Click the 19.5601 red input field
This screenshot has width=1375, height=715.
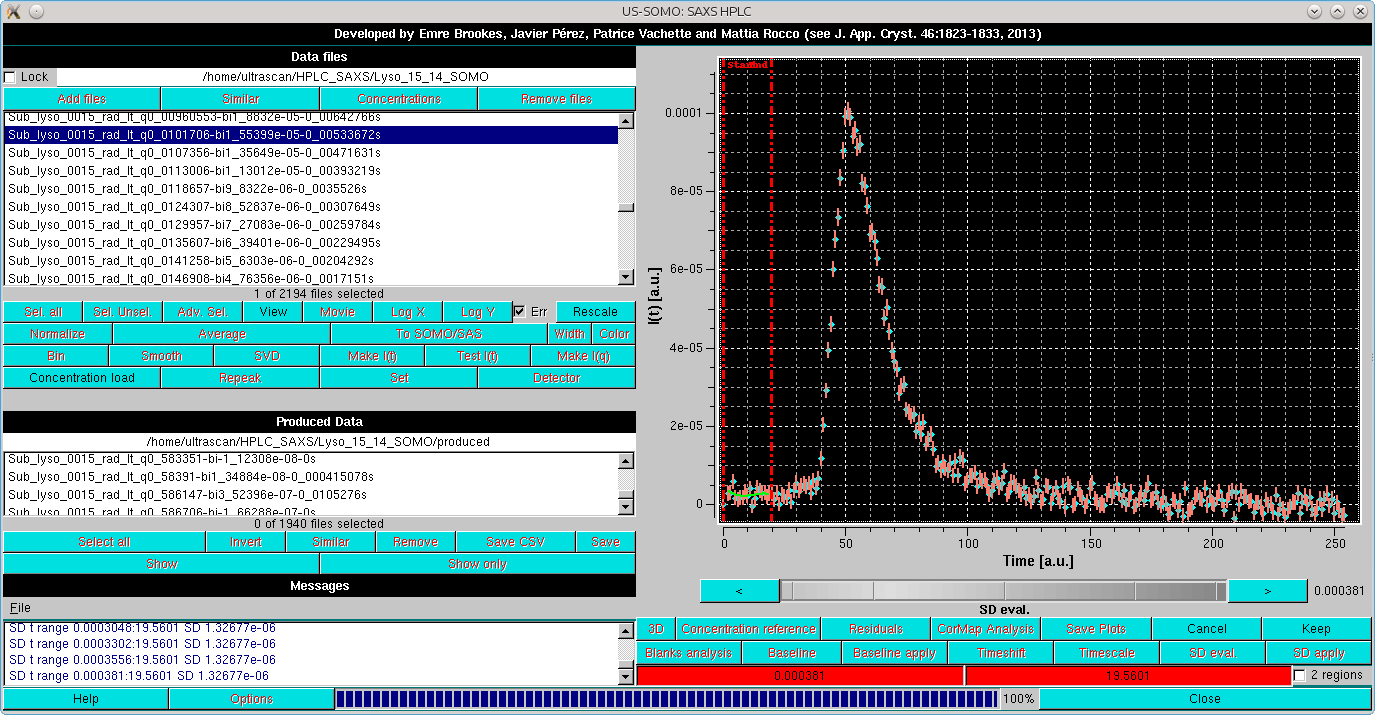tap(1128, 676)
